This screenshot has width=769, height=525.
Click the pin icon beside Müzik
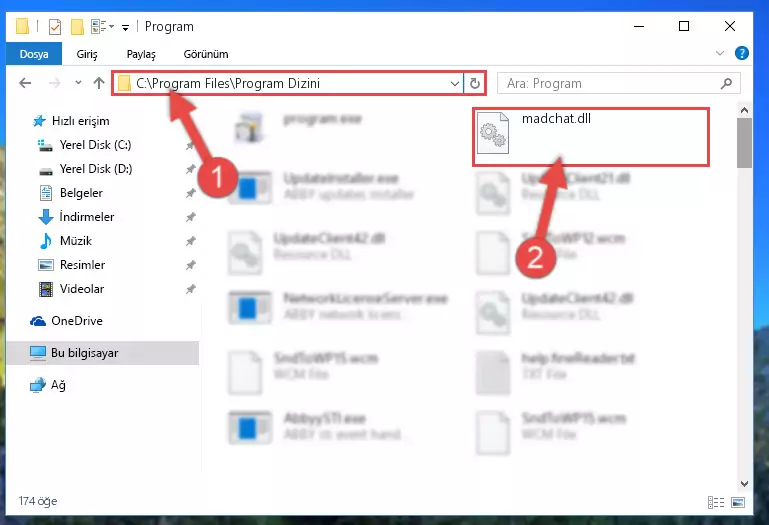point(190,241)
